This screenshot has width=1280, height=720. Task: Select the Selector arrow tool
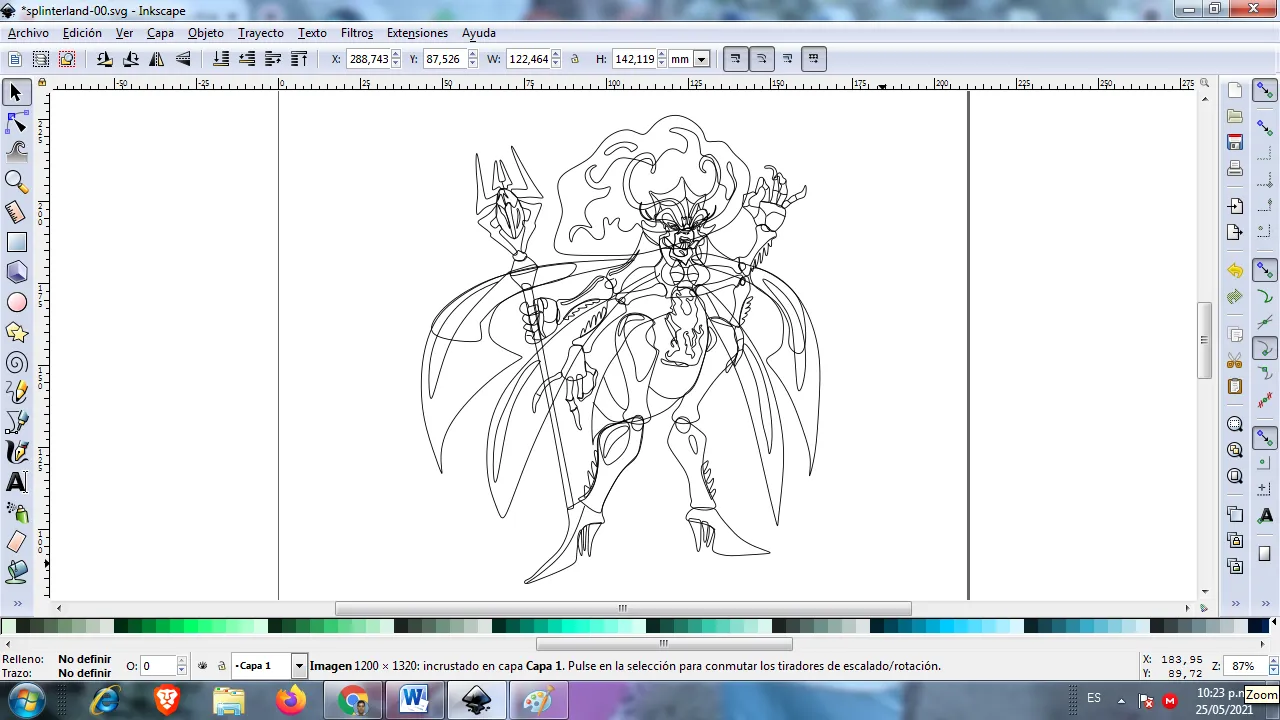(x=16, y=93)
